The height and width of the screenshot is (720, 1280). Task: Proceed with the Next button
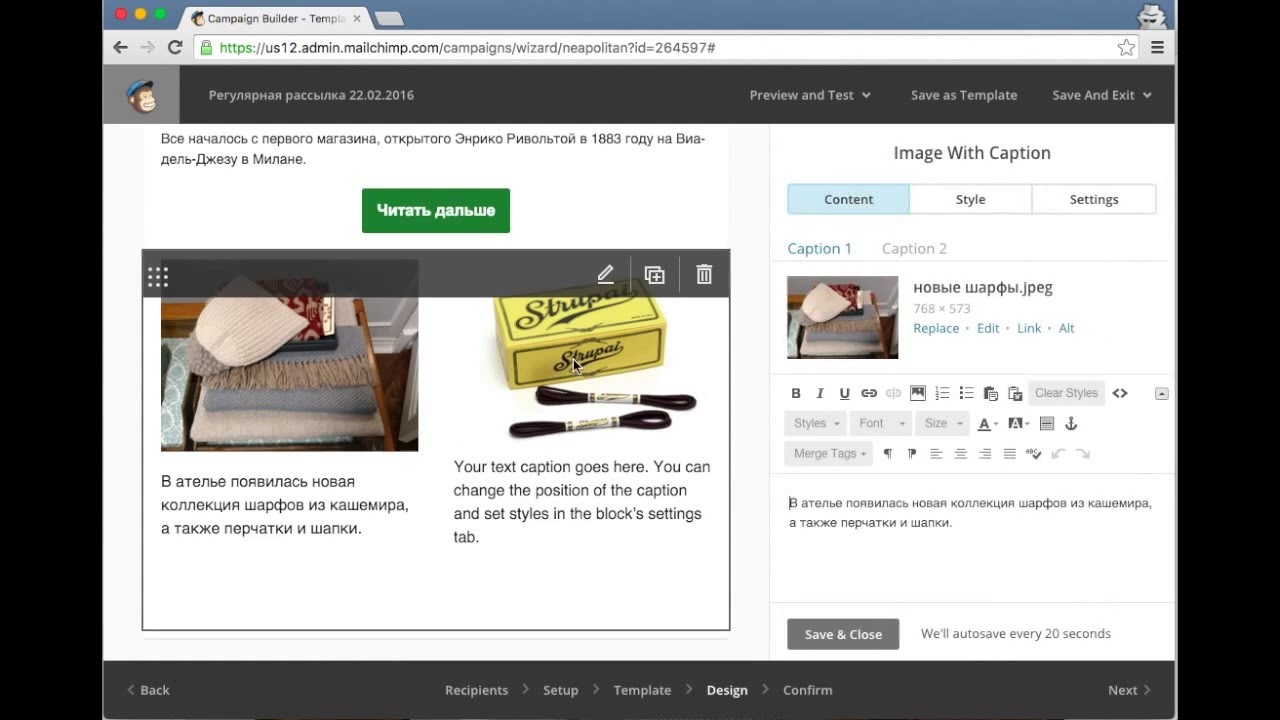1129,690
